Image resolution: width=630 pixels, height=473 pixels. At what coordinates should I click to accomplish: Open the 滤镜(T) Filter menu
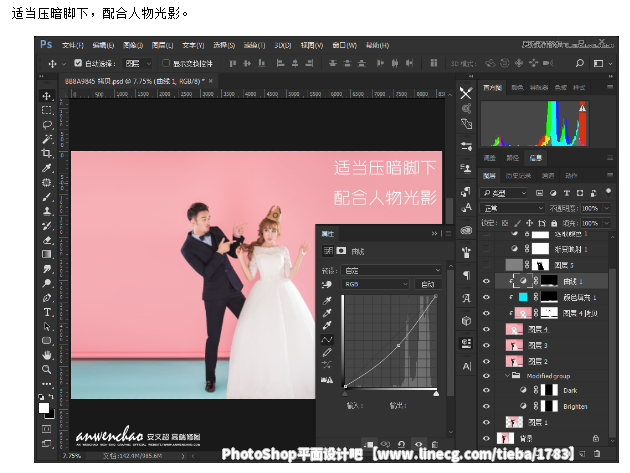pyautogui.click(x=254, y=45)
